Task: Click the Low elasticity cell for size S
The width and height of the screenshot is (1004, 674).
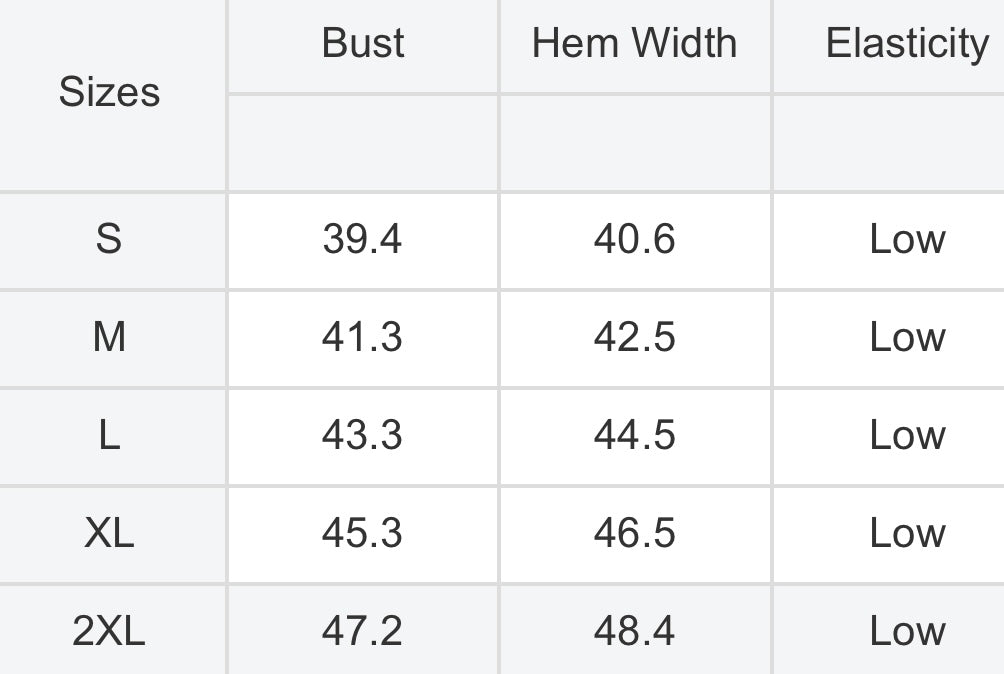Action: pyautogui.click(x=907, y=239)
